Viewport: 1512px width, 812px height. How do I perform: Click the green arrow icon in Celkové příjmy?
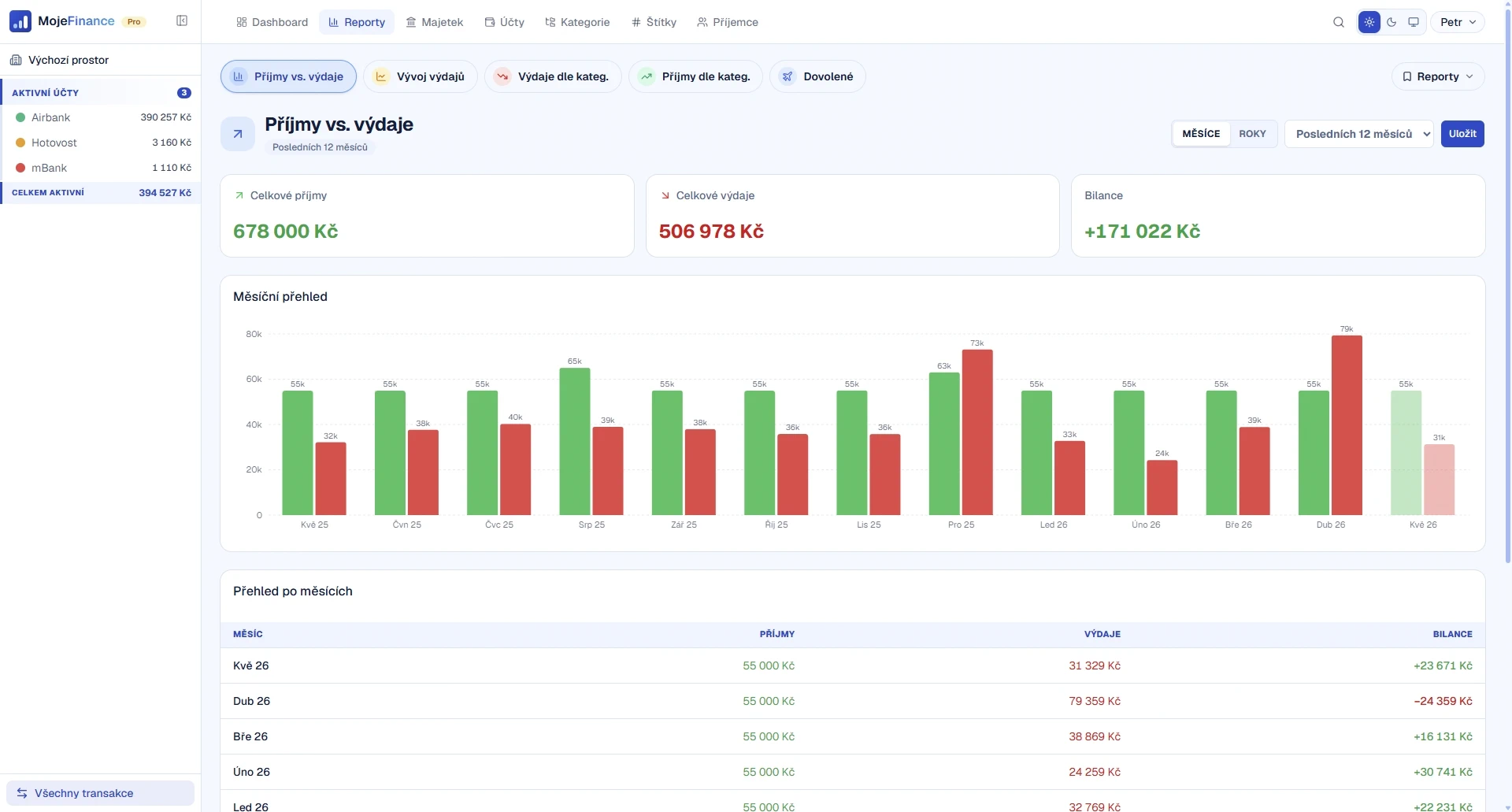pyautogui.click(x=239, y=195)
